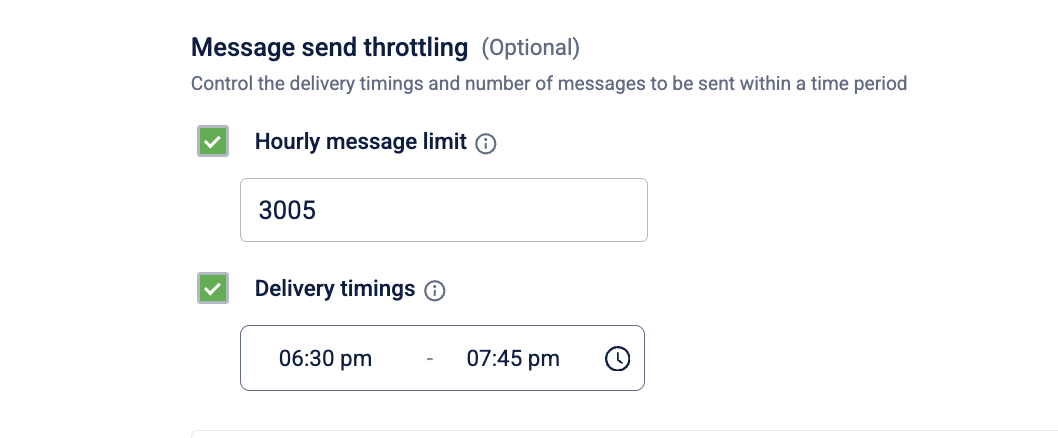The width and height of the screenshot is (1058, 438).
Task: Click the Delivery timings label text
Action: click(335, 289)
